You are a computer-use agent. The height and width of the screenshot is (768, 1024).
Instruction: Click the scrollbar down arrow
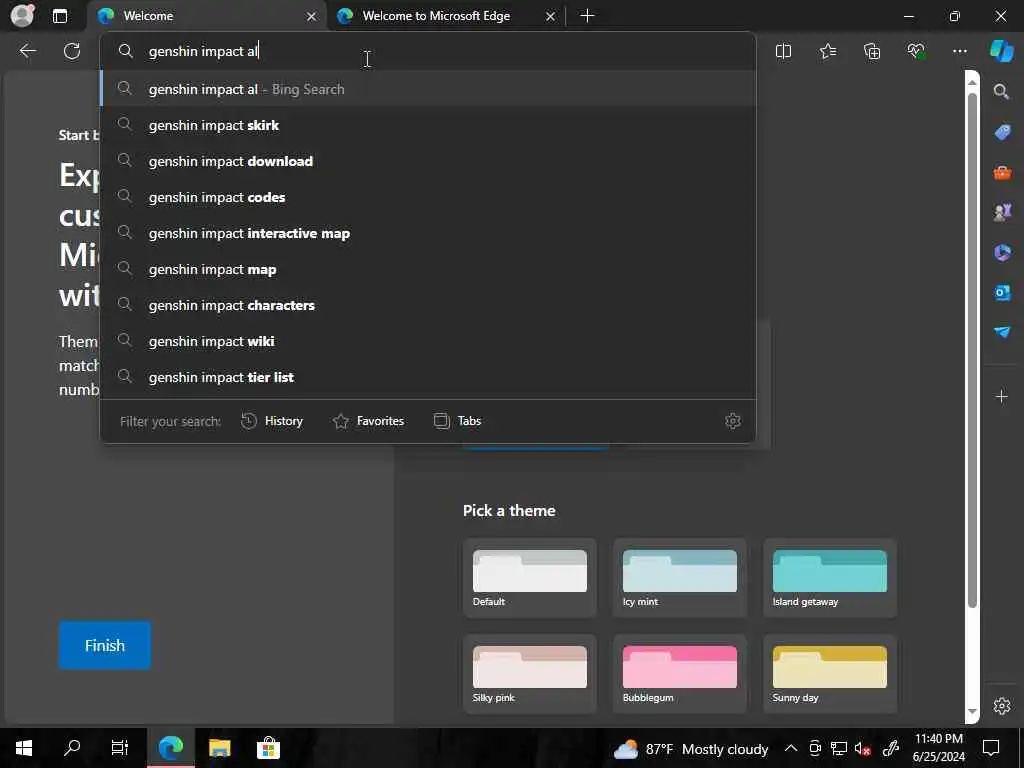click(972, 712)
